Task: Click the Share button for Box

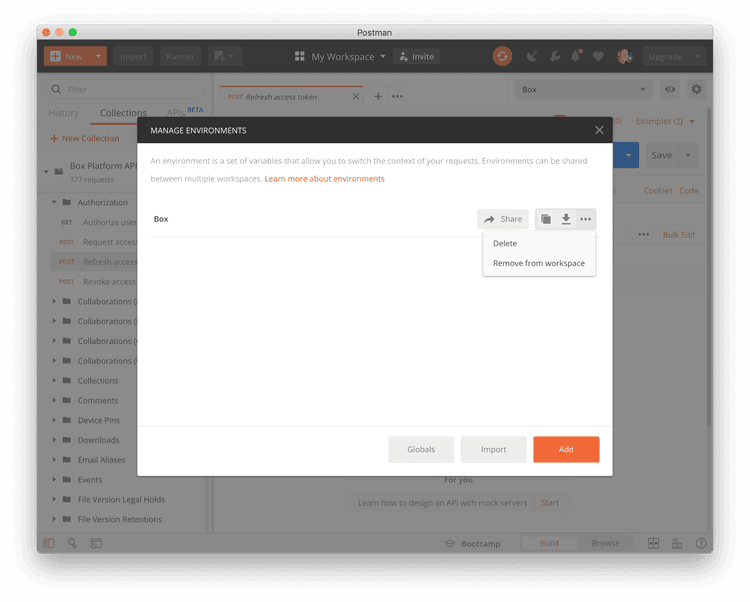Action: pos(503,219)
